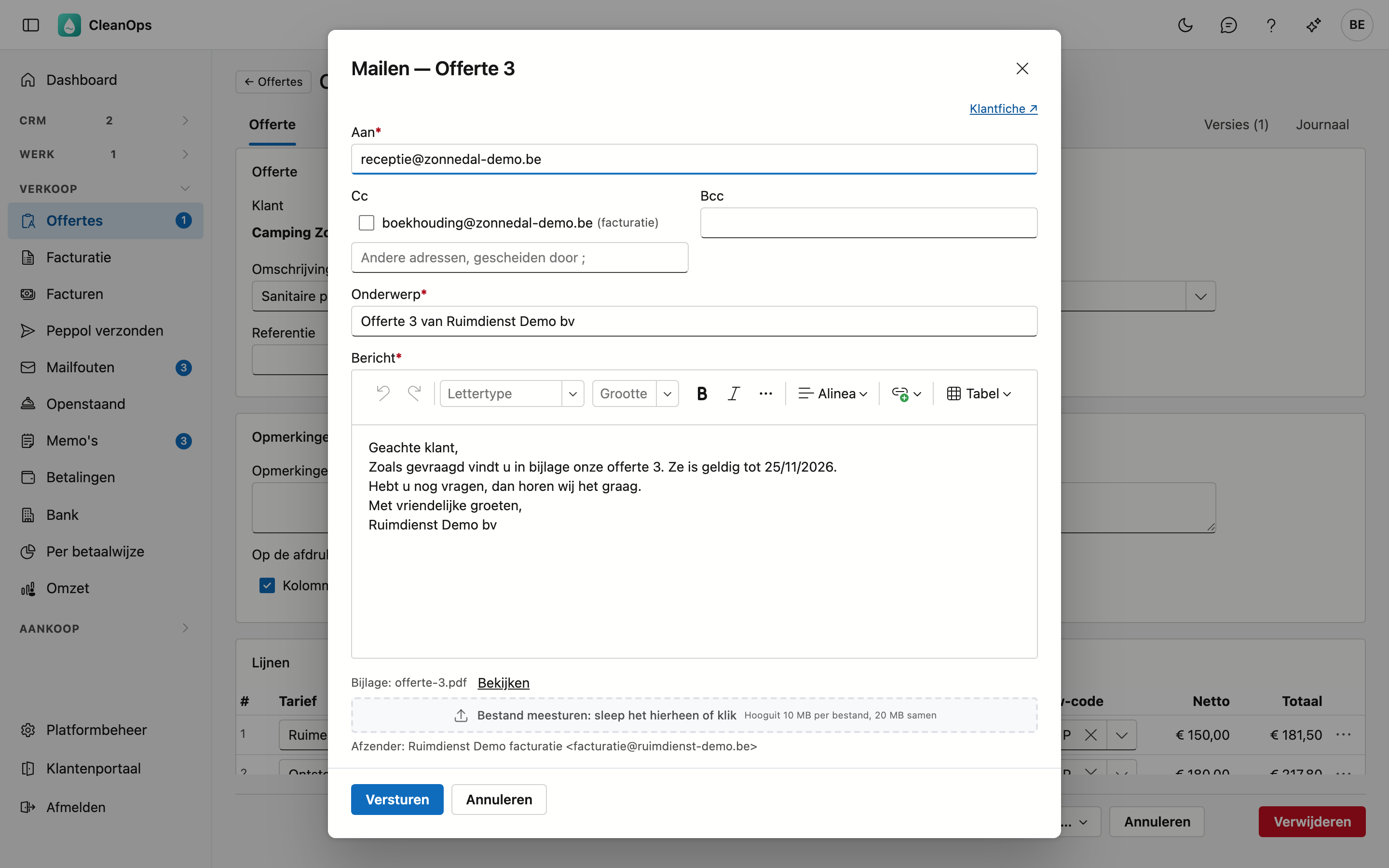
Task: Open Facturatie in the sidebar
Action: click(x=105, y=257)
